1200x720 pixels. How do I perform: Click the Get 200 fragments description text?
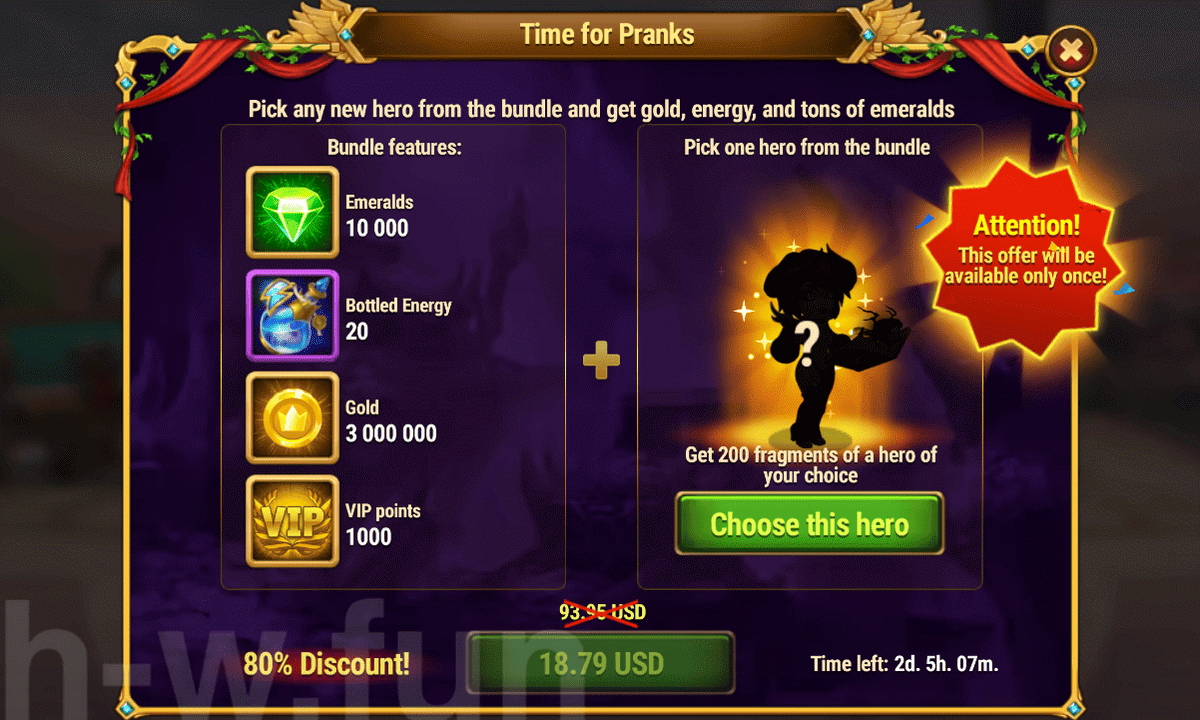click(810, 465)
